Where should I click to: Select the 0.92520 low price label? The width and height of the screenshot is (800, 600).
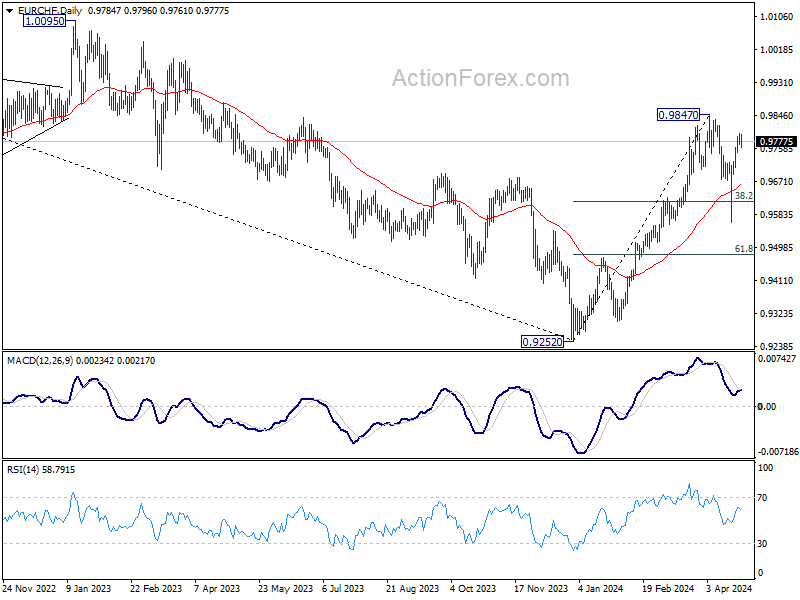point(542,342)
